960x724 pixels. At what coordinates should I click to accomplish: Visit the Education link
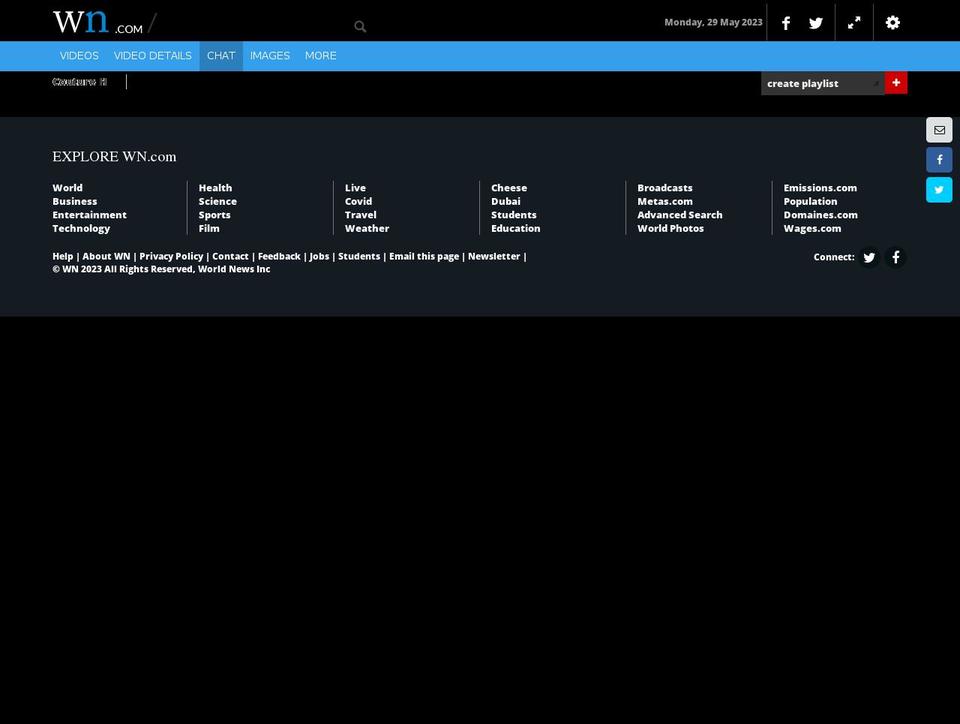click(x=516, y=228)
